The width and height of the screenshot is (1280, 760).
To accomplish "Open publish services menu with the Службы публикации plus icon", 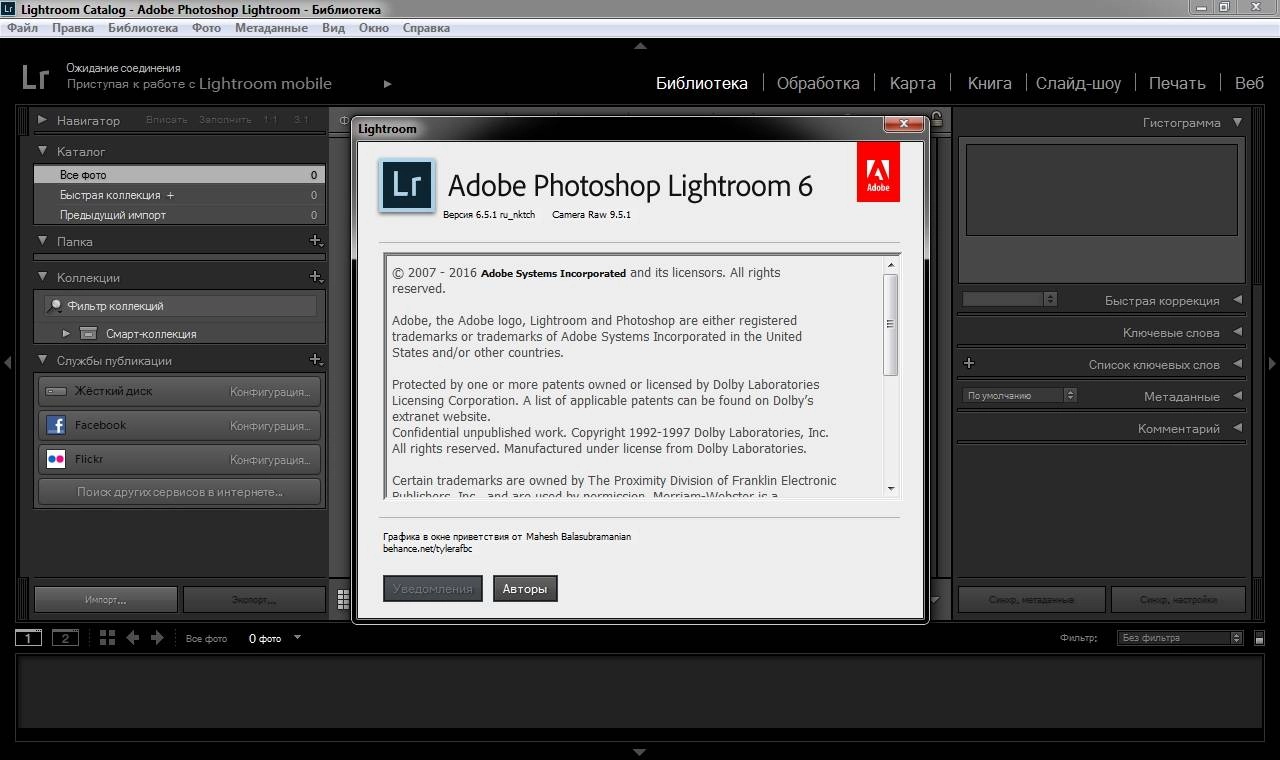I will [x=315, y=360].
